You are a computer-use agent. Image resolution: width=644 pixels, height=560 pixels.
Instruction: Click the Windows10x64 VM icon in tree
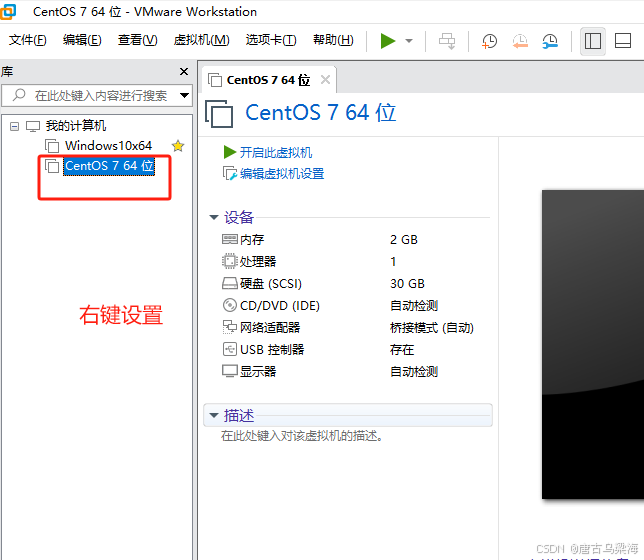tap(52, 146)
